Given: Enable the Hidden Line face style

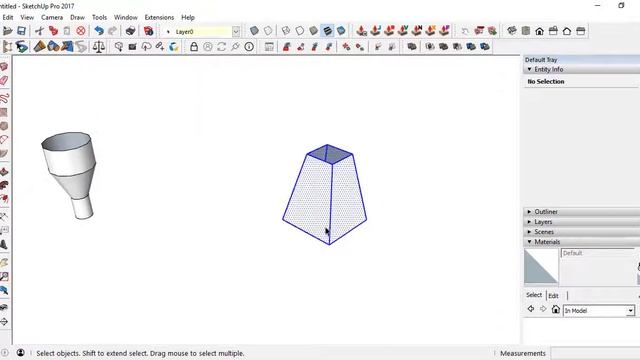Looking at the screenshot, I should 300,31.
